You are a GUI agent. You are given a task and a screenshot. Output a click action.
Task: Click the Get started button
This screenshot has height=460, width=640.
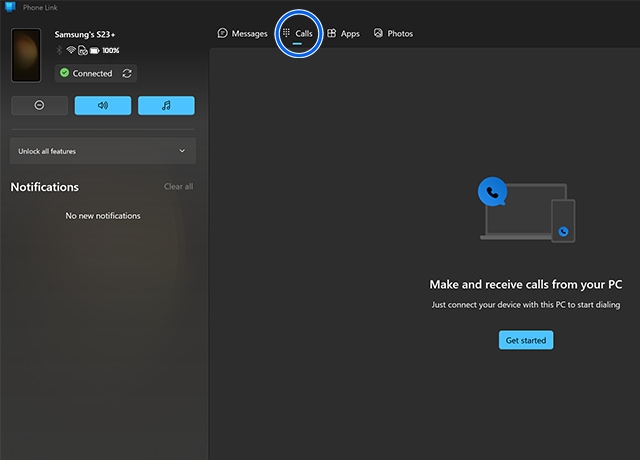[x=526, y=340]
